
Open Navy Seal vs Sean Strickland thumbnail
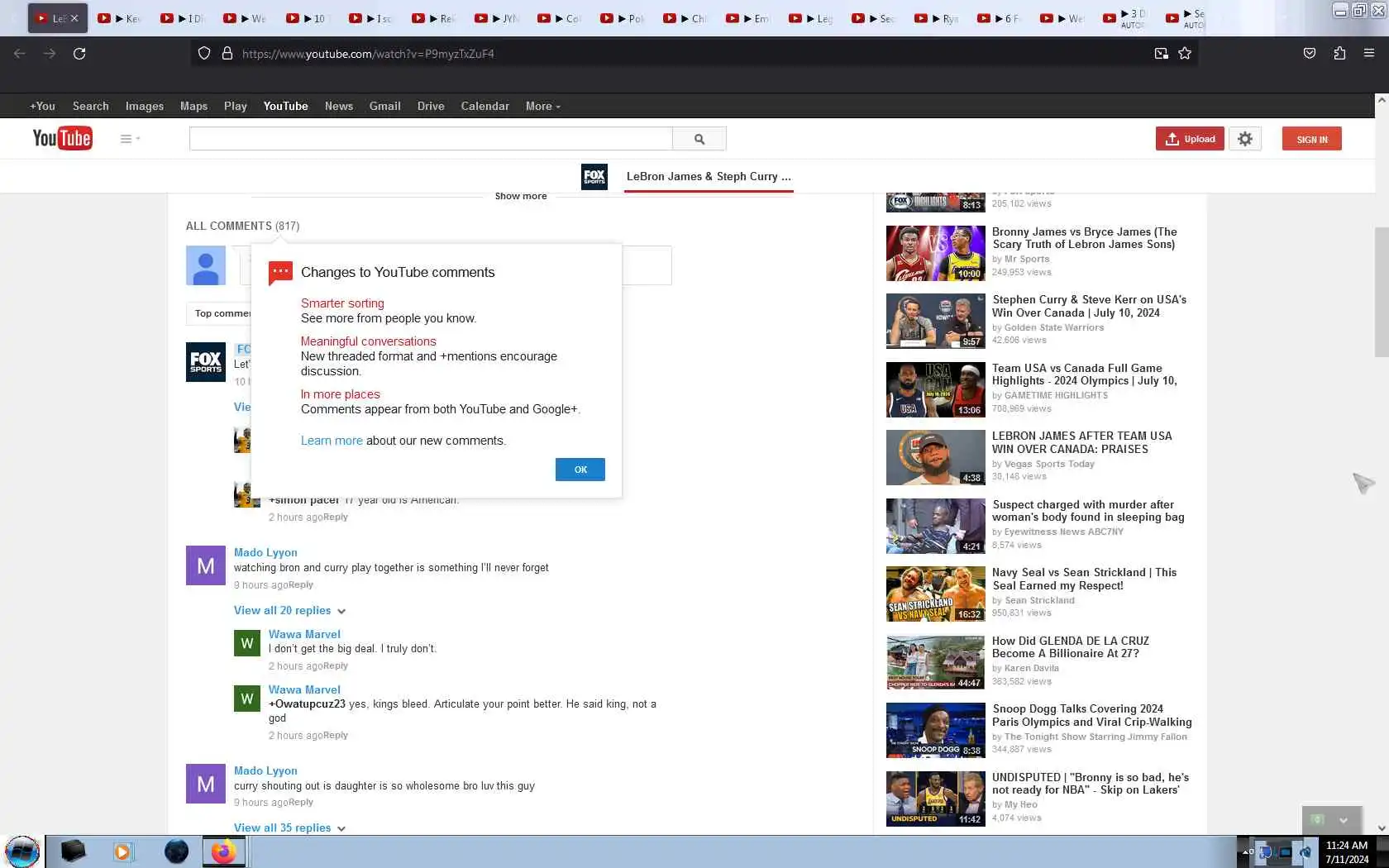(936, 594)
